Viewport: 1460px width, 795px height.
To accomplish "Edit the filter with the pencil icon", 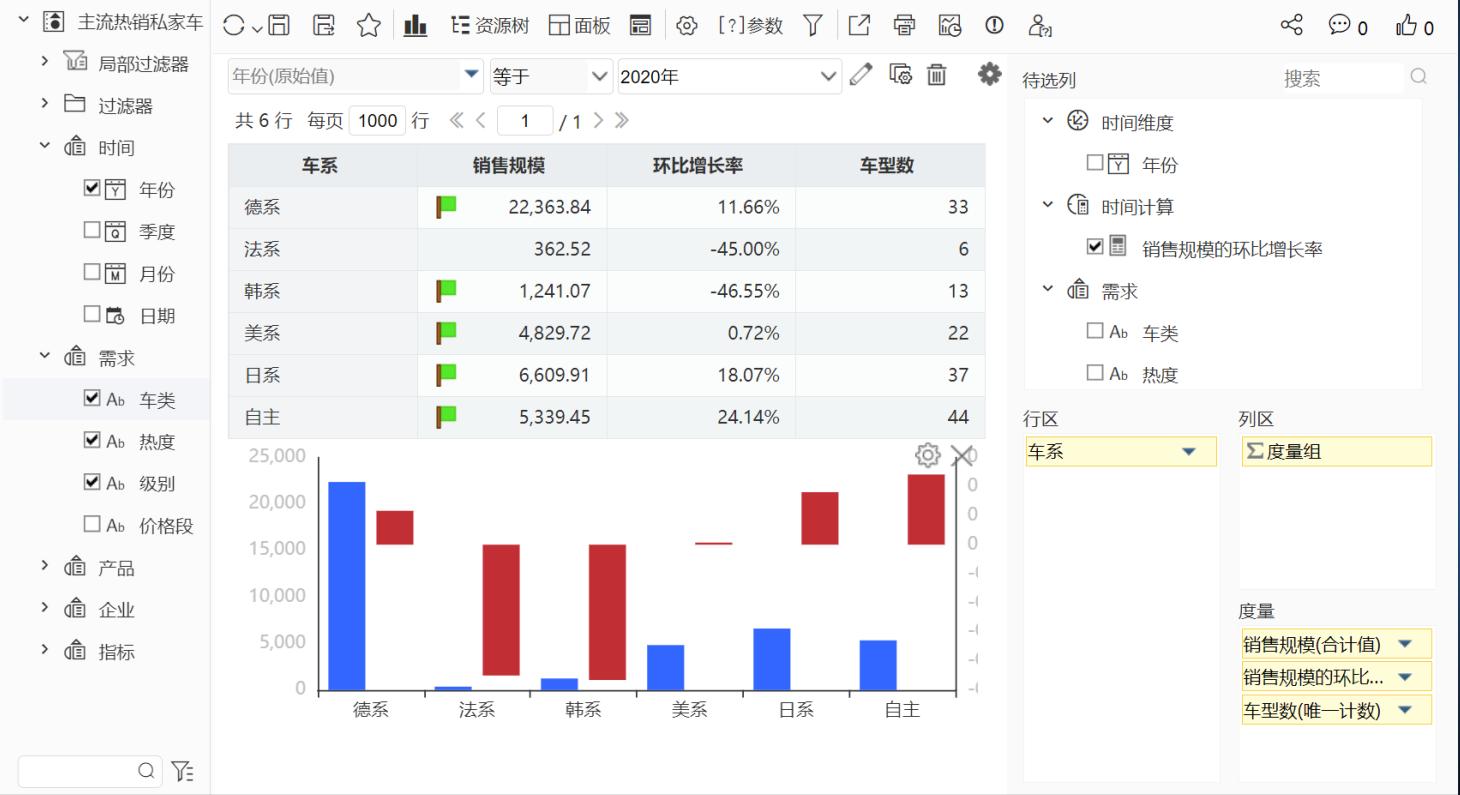I will tap(860, 75).
